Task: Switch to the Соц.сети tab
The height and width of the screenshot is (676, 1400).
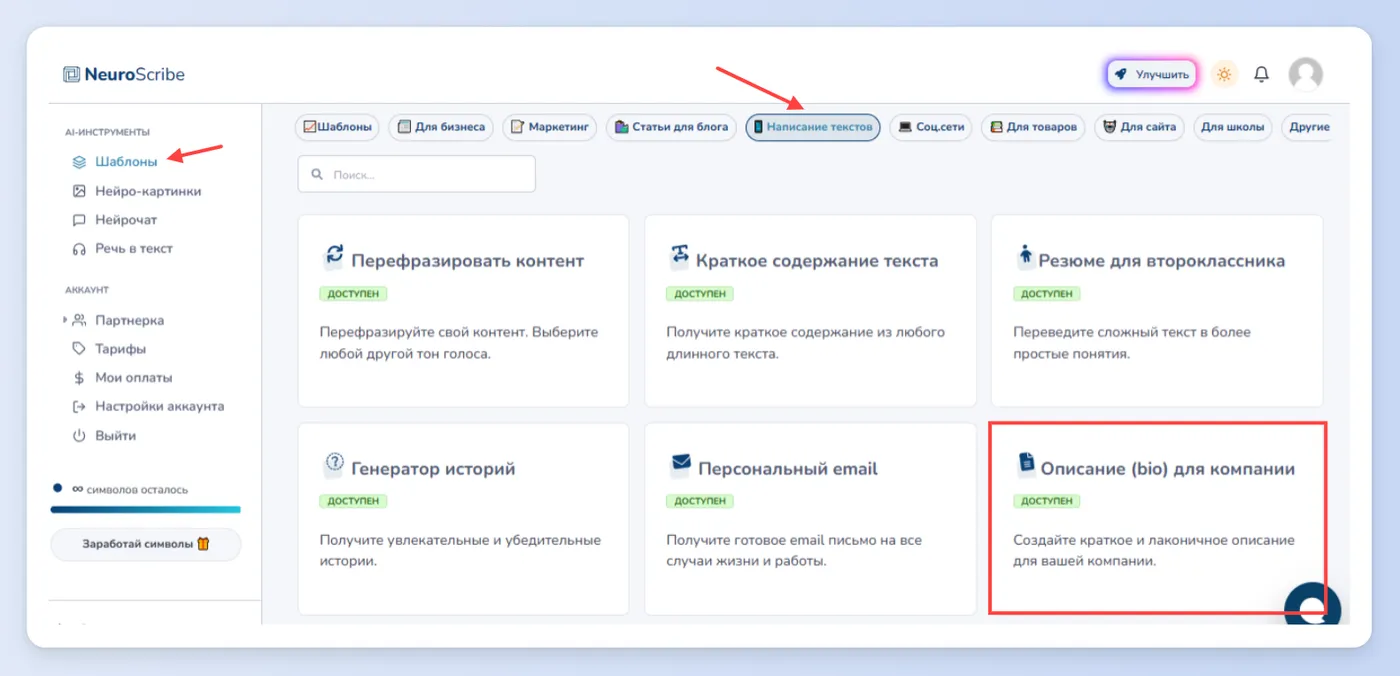Action: pos(931,128)
